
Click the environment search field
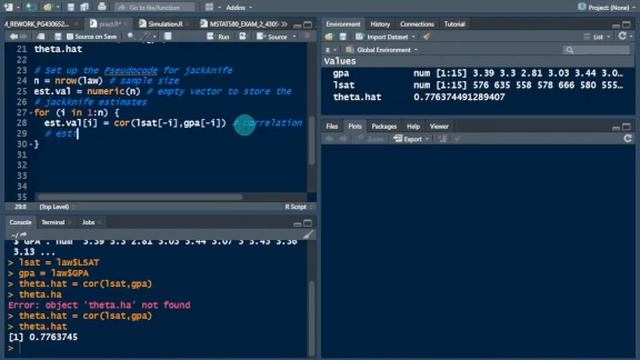(x=596, y=50)
